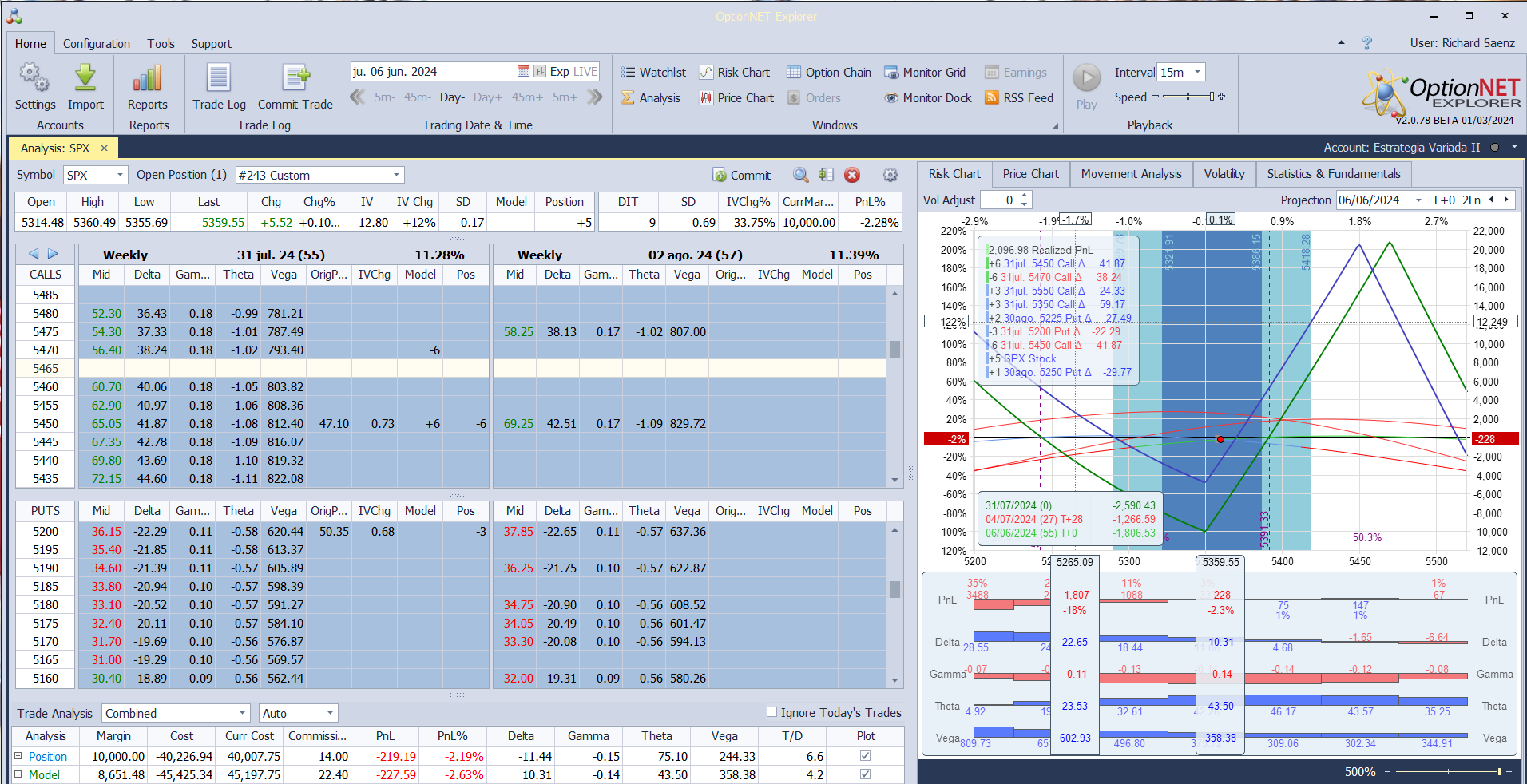
Task: Open the Risk Chart window
Action: (735, 73)
